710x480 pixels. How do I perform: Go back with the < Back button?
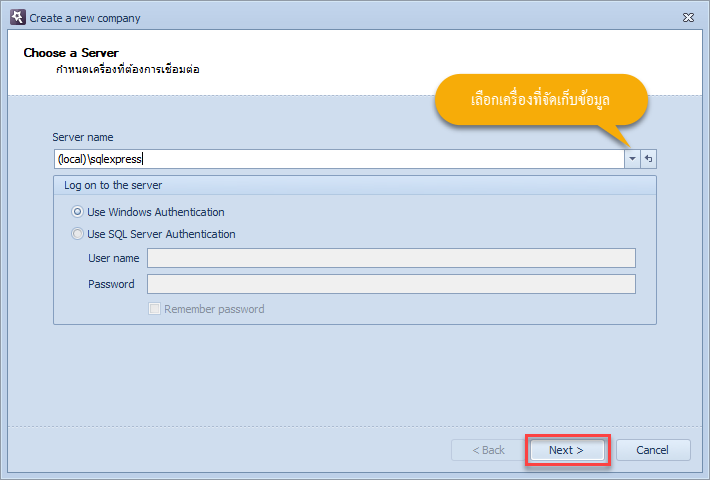point(488,450)
